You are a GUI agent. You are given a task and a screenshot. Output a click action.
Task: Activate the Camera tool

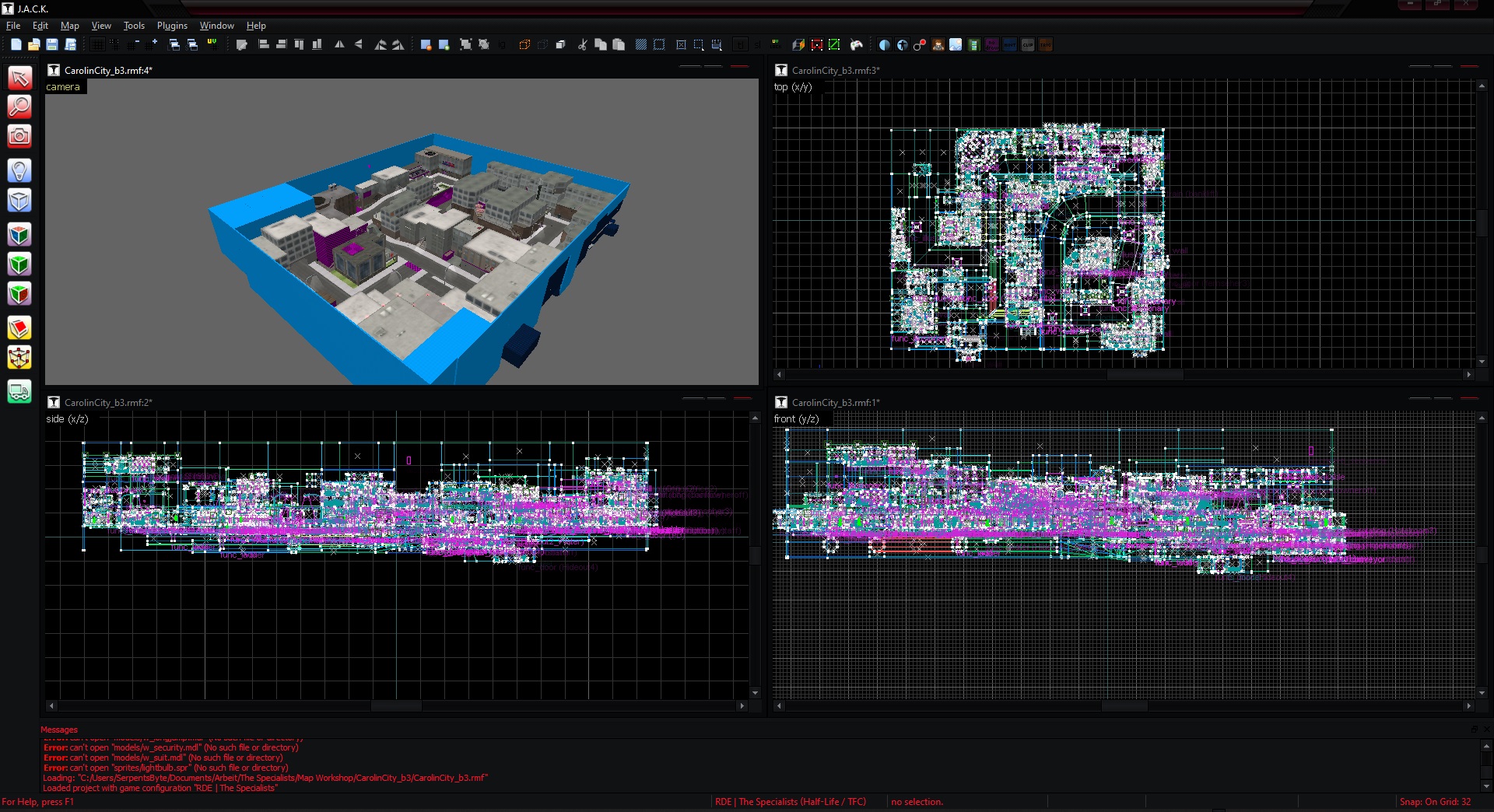click(x=19, y=136)
